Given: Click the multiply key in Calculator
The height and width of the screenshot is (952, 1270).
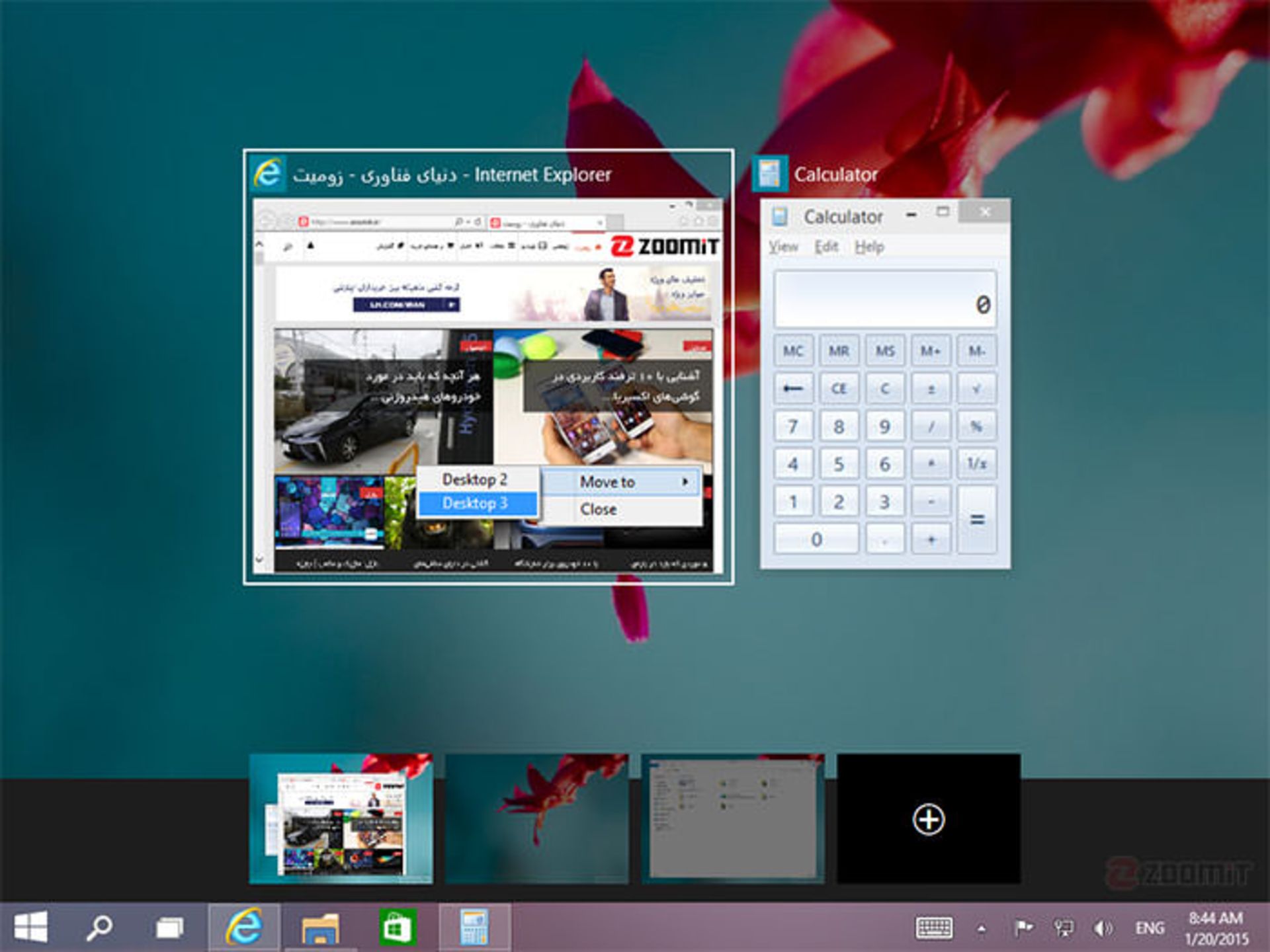Looking at the screenshot, I should pos(931,463).
